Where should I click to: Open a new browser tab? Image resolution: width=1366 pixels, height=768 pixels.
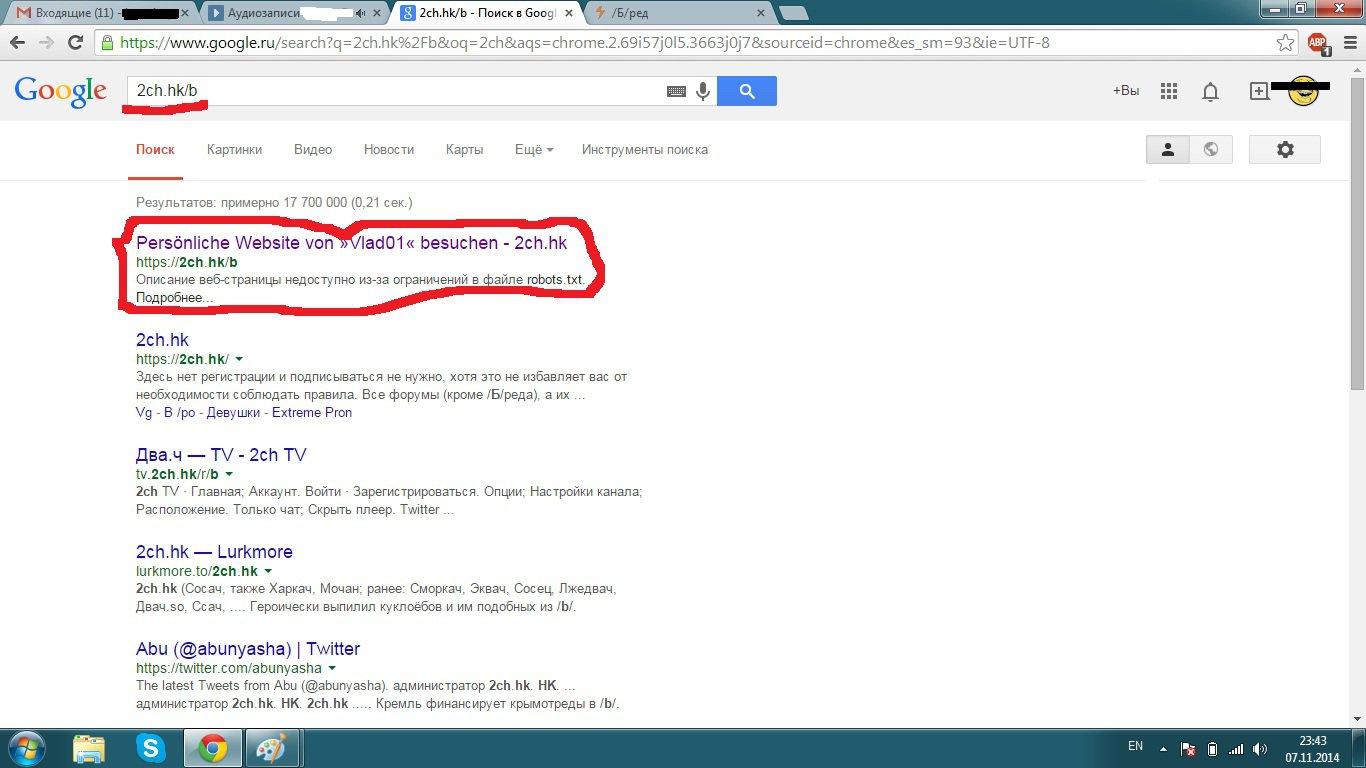pos(793,13)
